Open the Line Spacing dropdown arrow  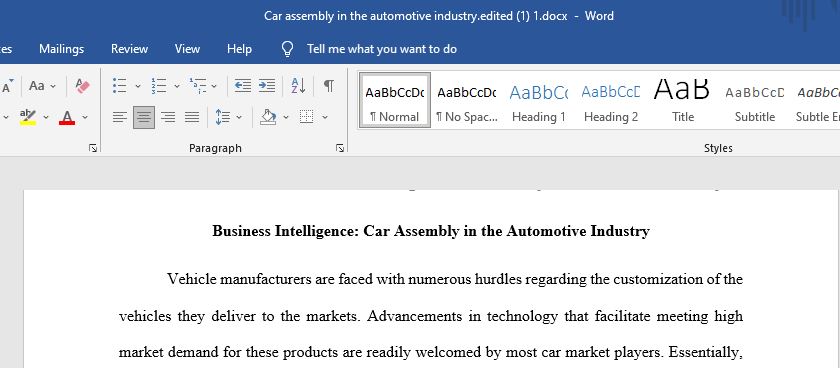[239, 117]
